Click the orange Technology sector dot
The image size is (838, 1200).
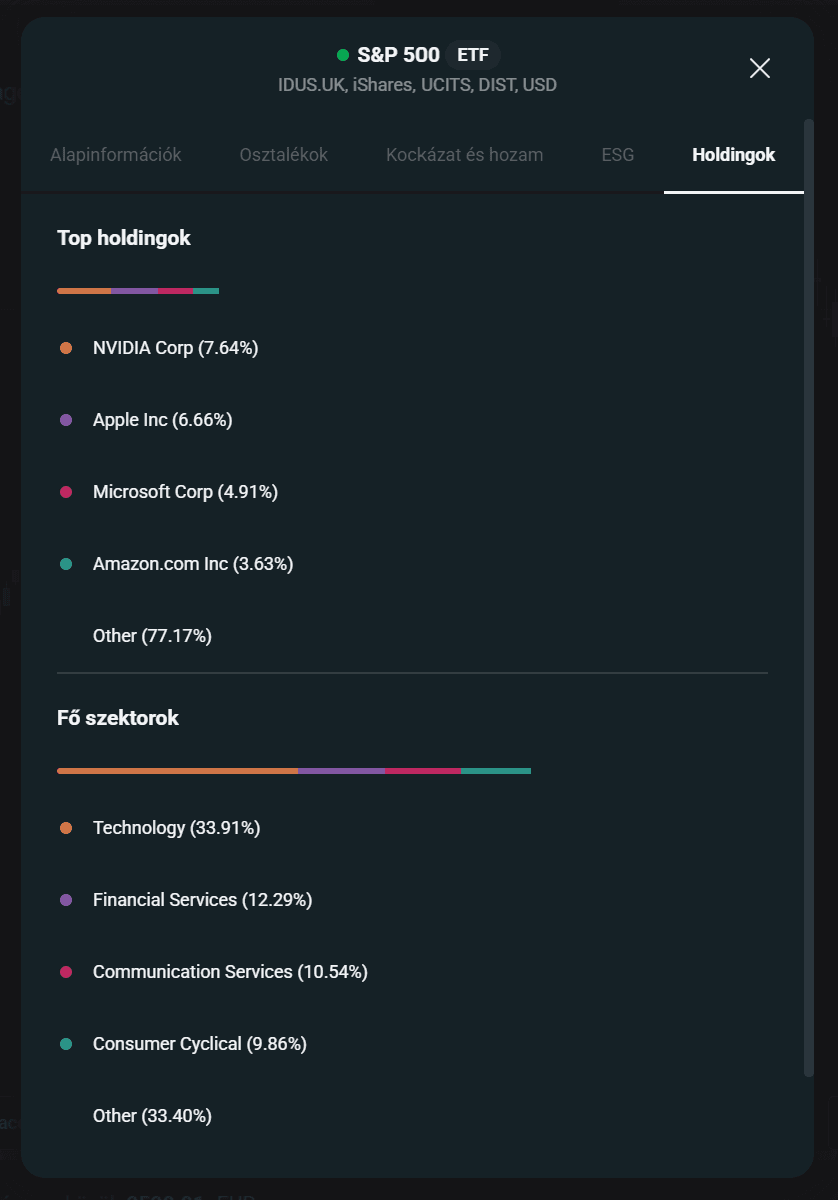66,828
